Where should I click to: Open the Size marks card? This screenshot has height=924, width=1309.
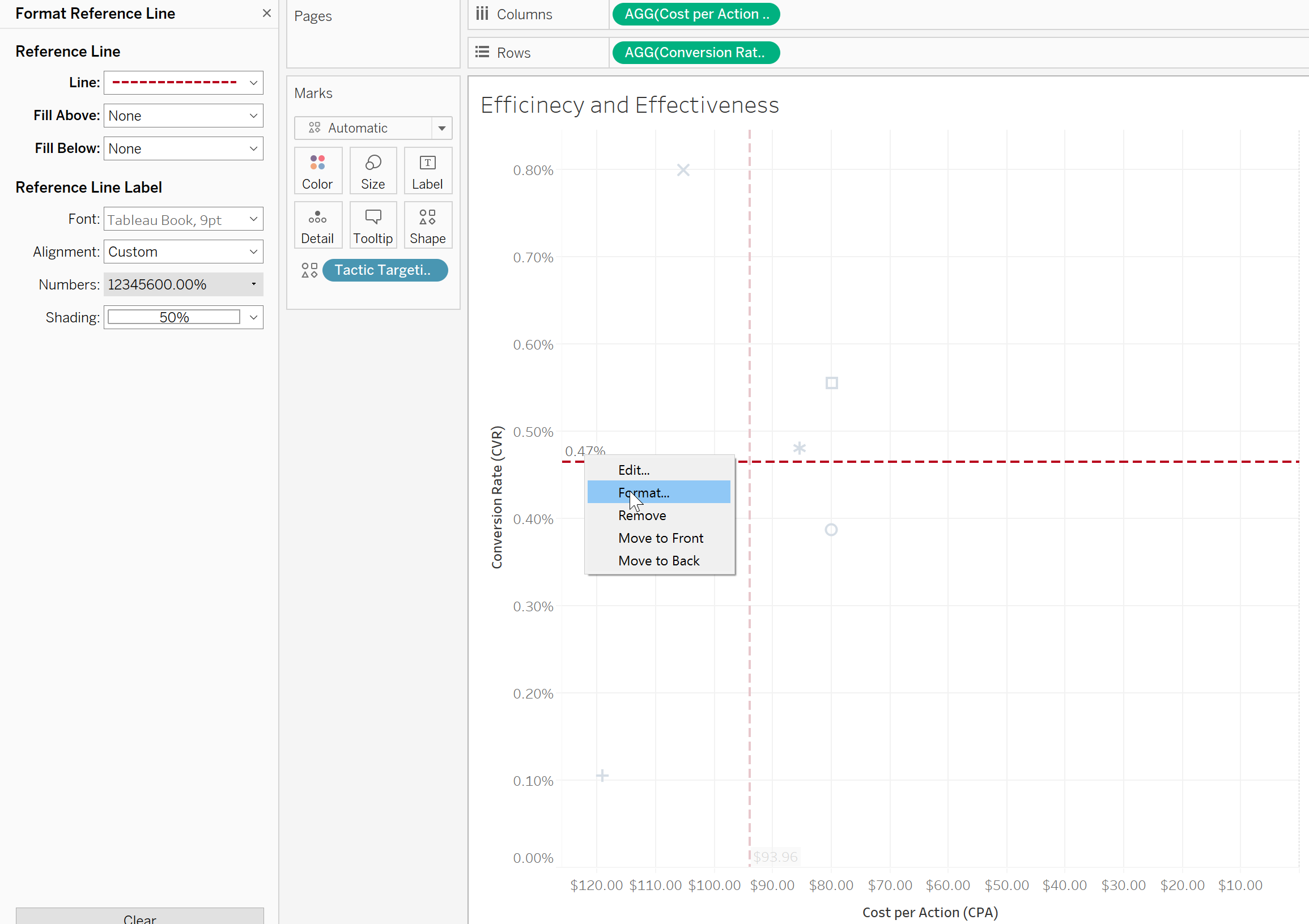pos(373,171)
